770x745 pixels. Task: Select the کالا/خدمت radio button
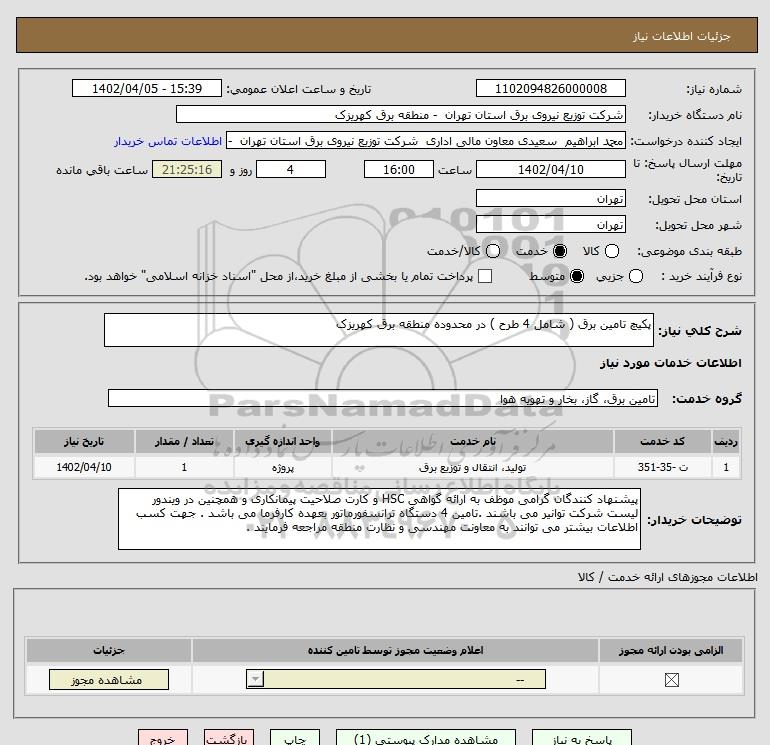coord(493,251)
